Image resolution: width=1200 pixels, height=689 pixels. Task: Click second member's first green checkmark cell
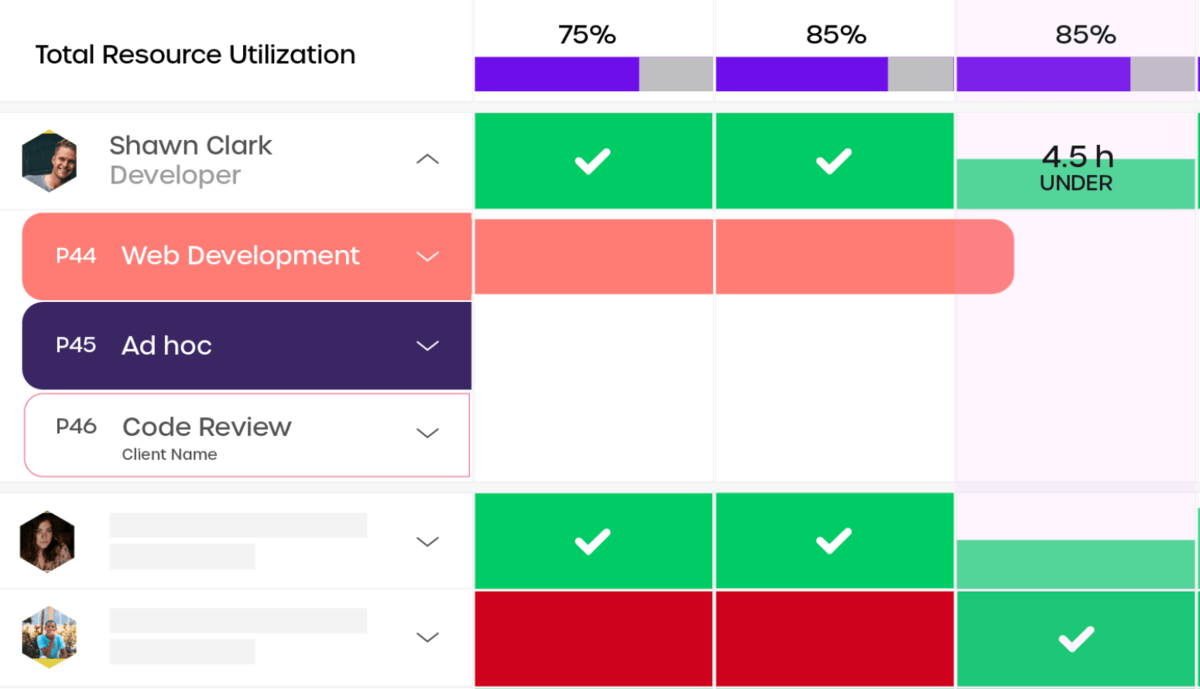593,541
